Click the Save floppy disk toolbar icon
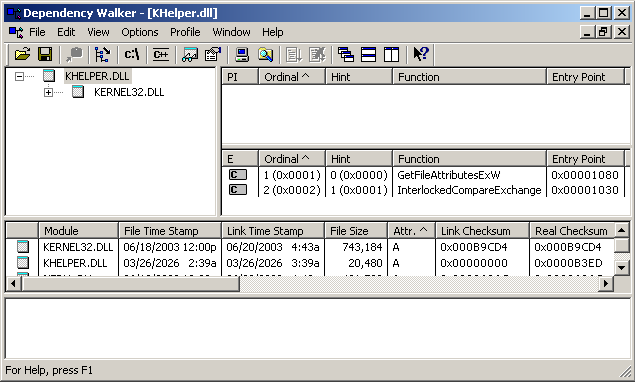Image resolution: width=635 pixels, height=382 pixels. tap(45, 54)
